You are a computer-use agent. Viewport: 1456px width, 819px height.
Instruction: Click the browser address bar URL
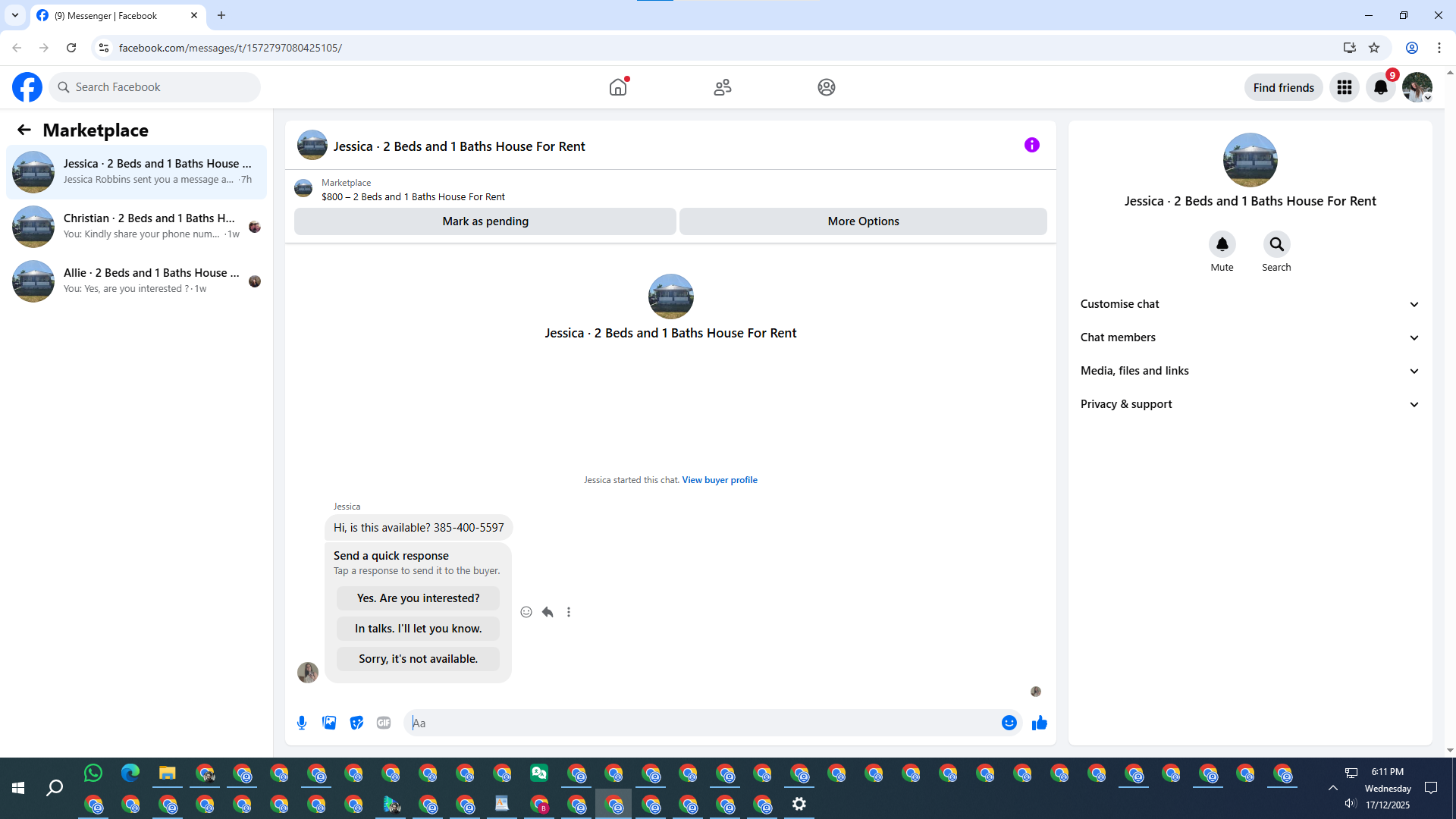pyautogui.click(x=231, y=48)
